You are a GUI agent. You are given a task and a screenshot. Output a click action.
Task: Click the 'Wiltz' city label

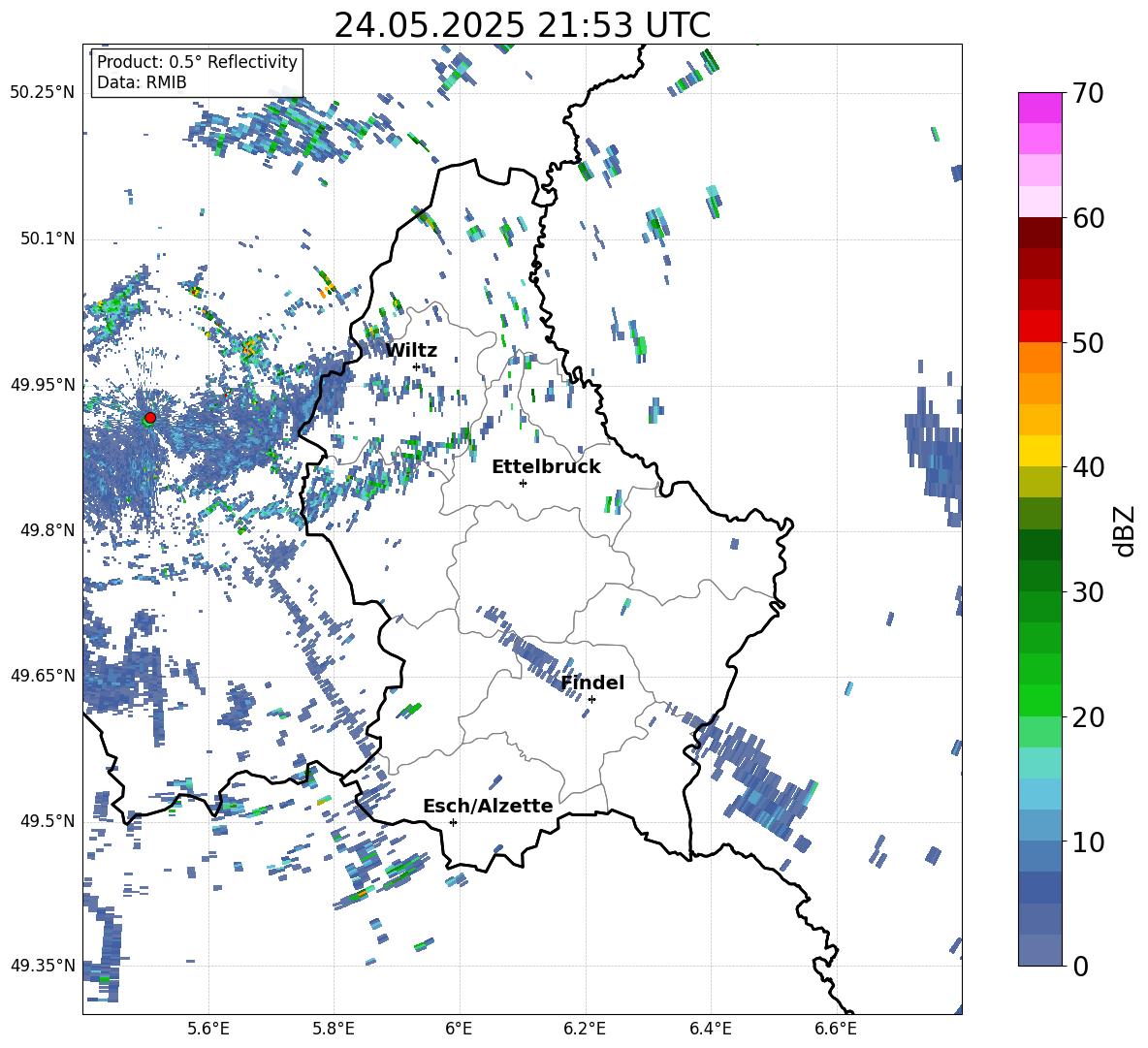[x=411, y=350]
